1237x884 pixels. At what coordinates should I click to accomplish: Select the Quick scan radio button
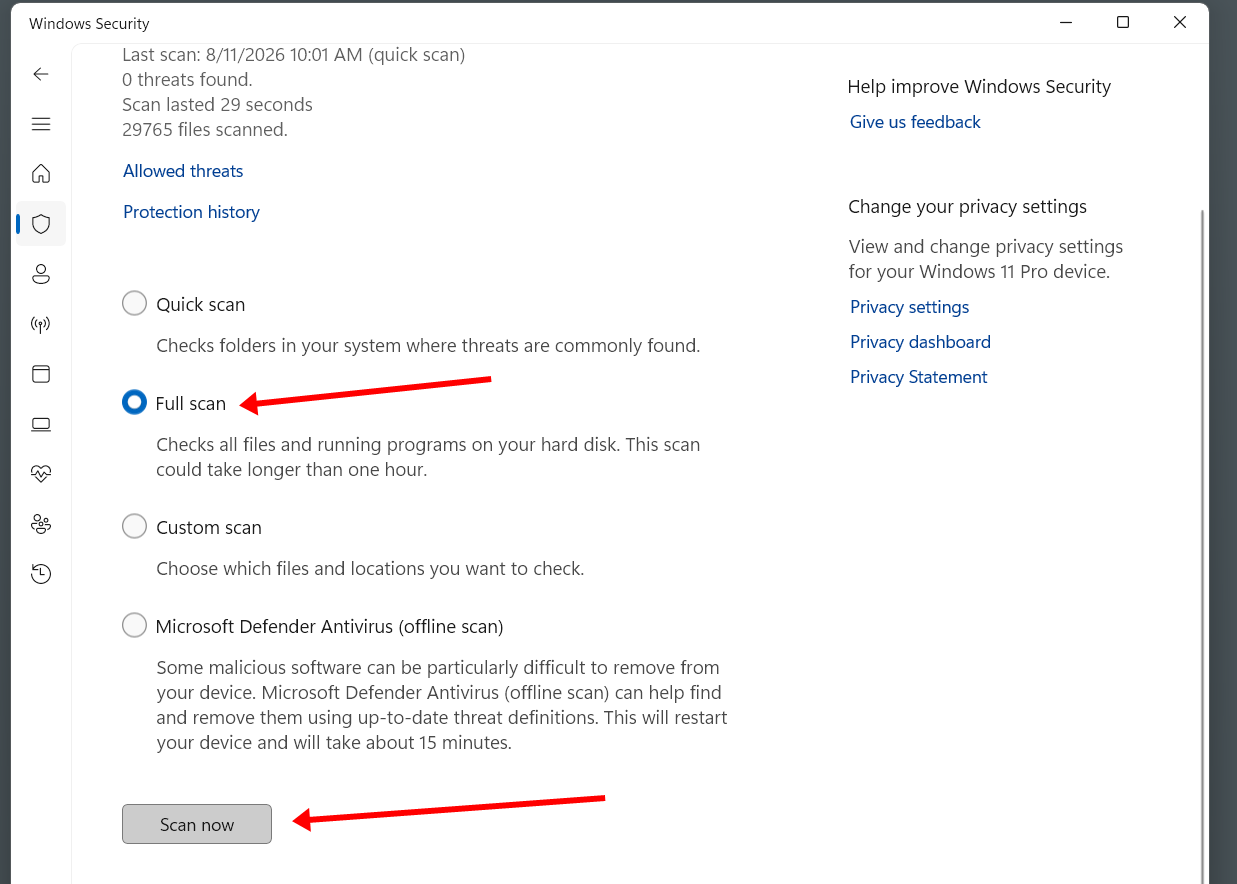point(134,303)
